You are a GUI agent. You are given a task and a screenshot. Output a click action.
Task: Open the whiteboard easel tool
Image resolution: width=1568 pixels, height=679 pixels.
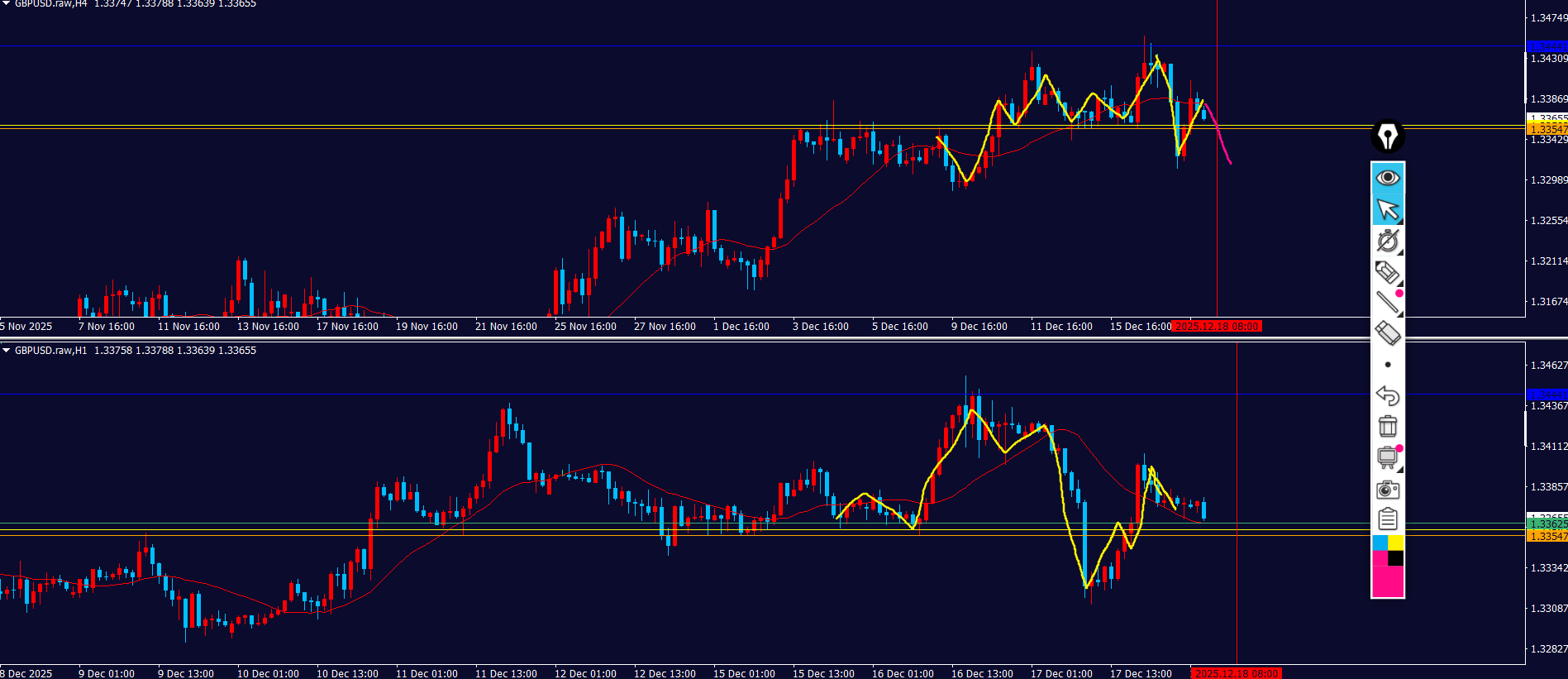(1388, 457)
